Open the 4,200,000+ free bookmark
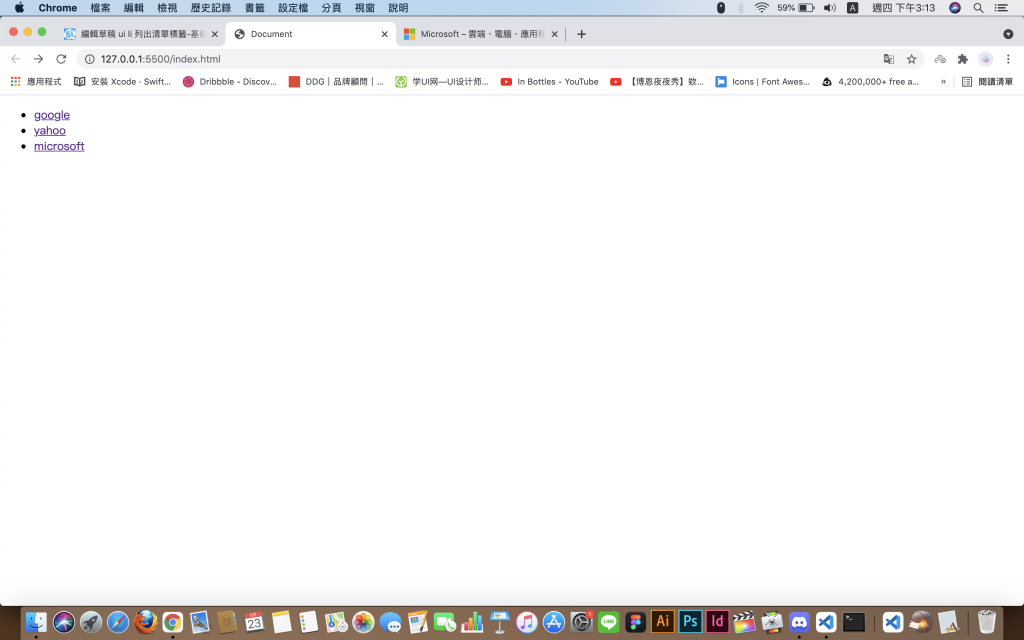The image size is (1024, 640). click(870, 82)
